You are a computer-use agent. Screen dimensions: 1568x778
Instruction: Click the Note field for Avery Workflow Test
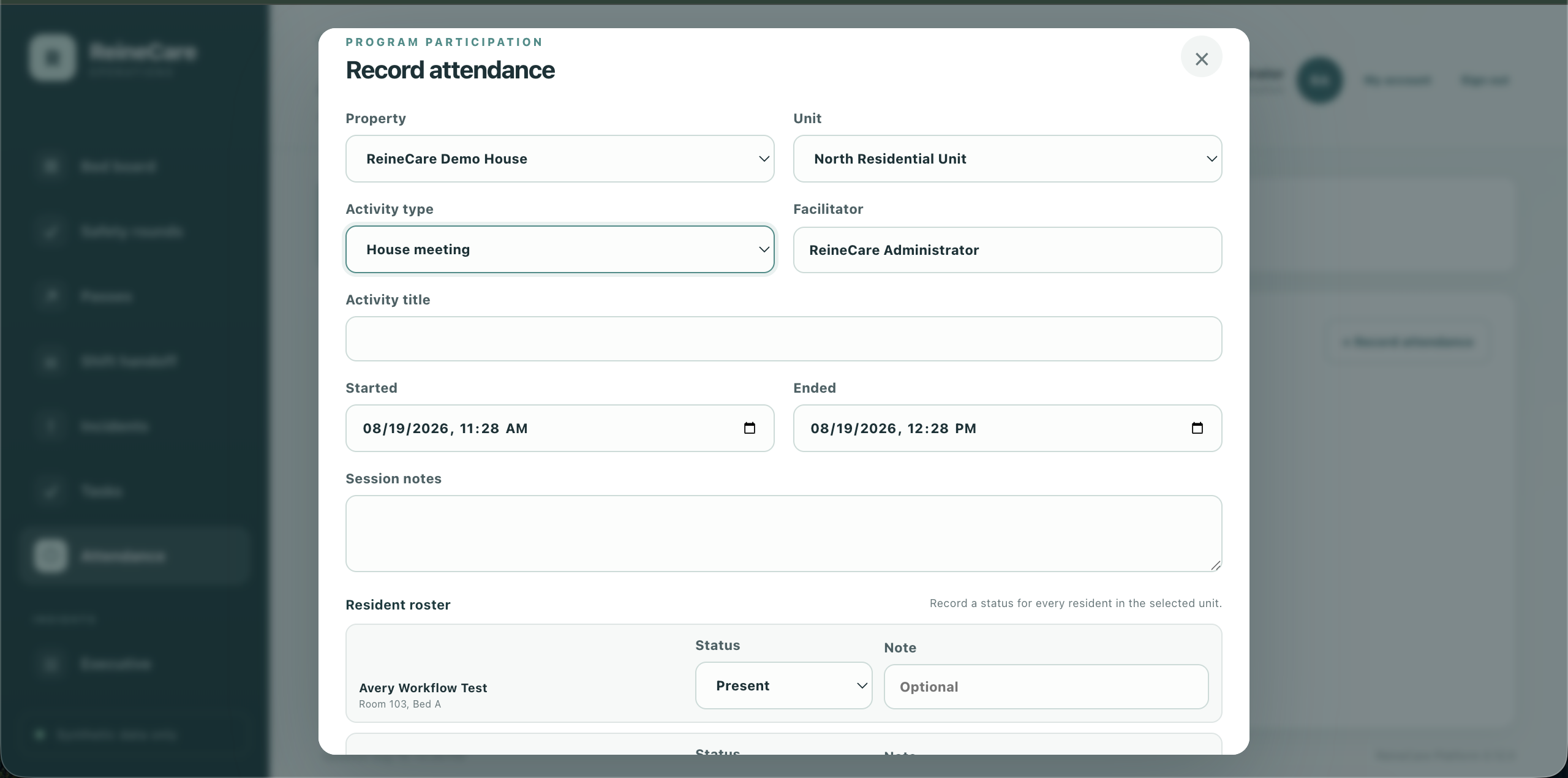tap(1046, 687)
